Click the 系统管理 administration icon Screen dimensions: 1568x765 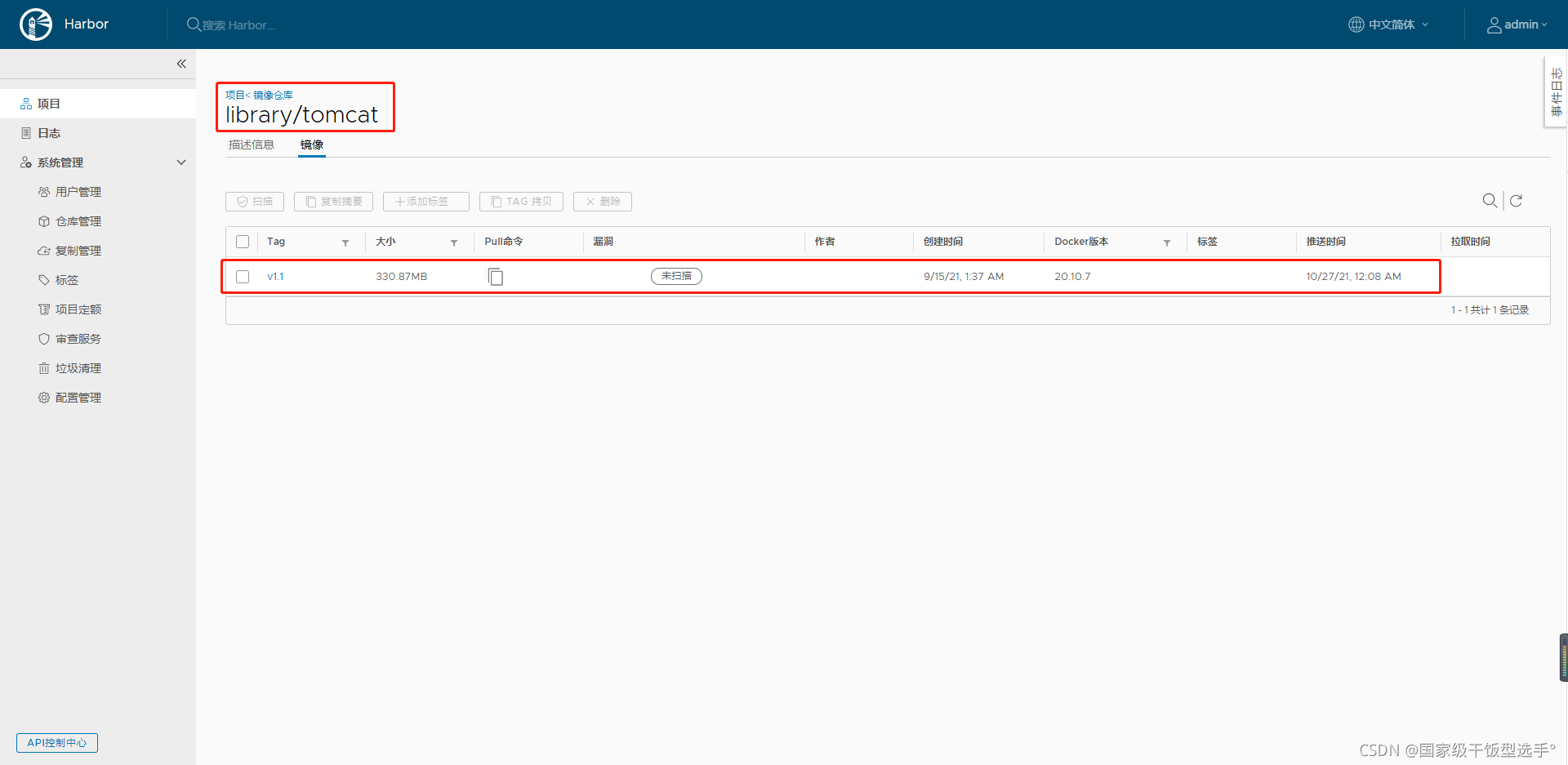point(26,162)
